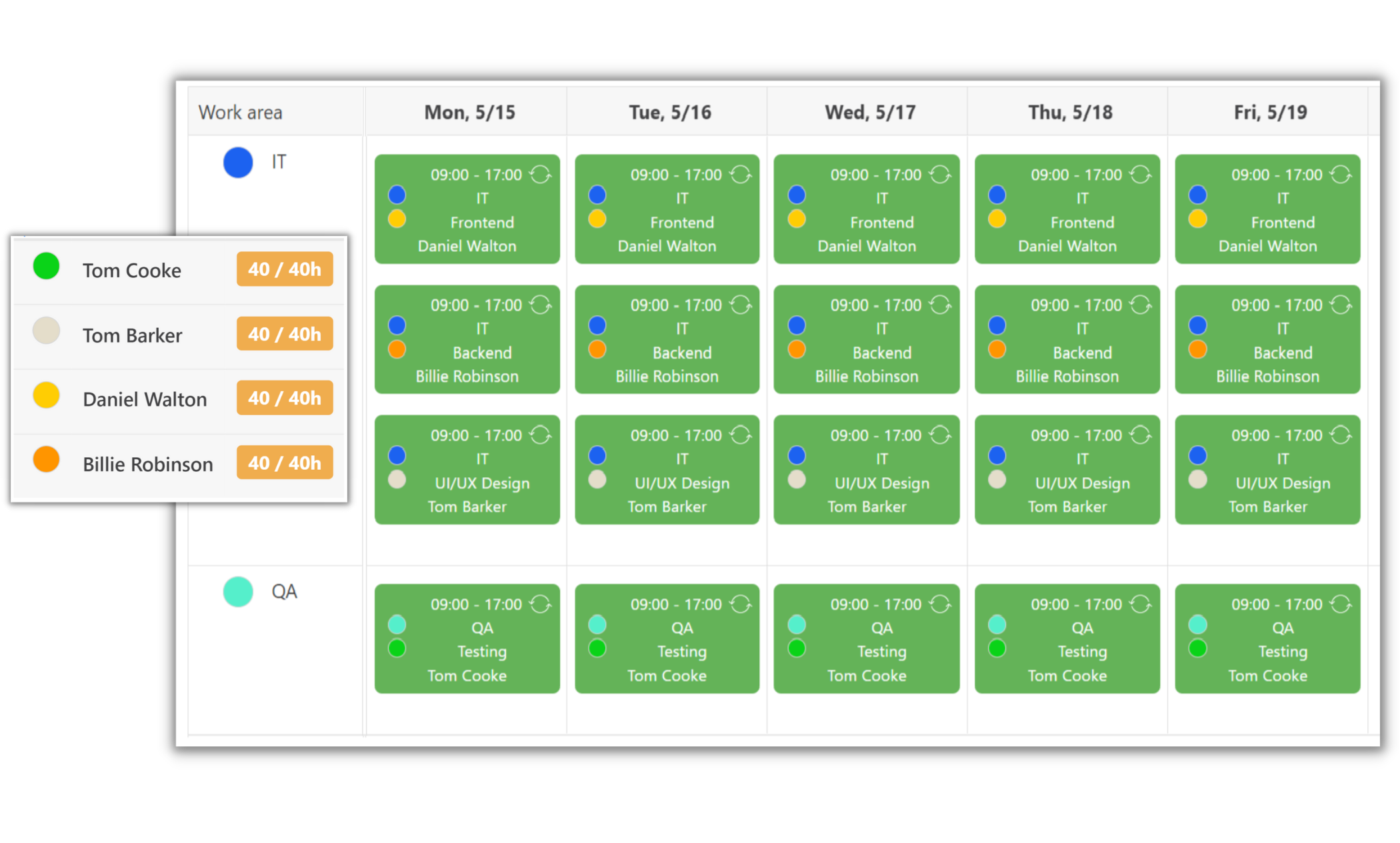Screen dimensions: 1400x843
Task: Click recurring icon on Monday Frontend shift
Action: (x=540, y=175)
